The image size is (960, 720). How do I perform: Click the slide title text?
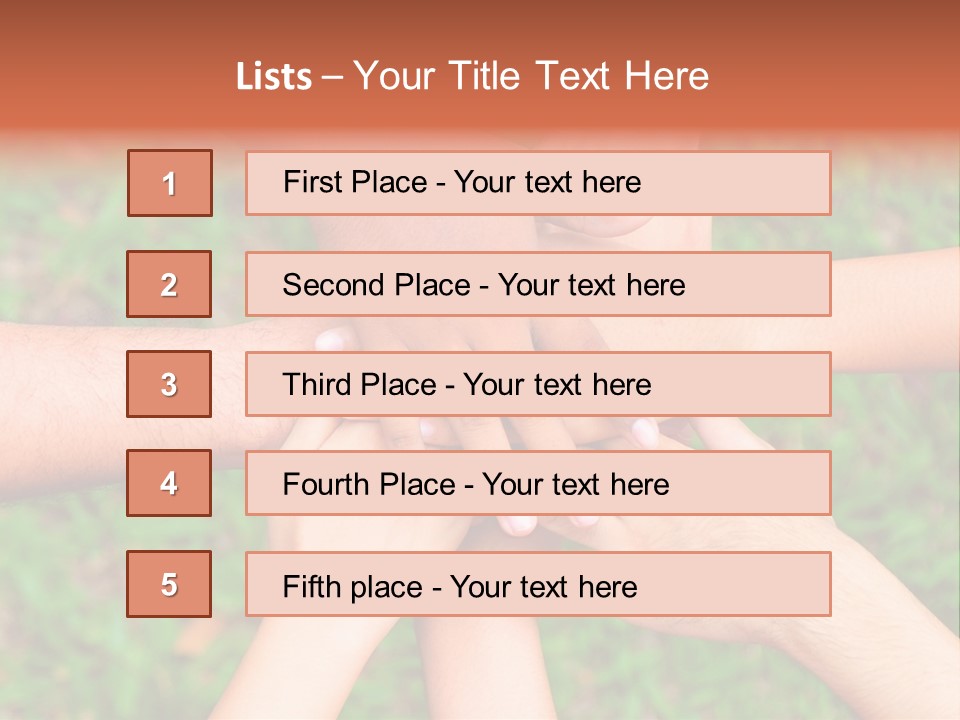click(x=472, y=76)
